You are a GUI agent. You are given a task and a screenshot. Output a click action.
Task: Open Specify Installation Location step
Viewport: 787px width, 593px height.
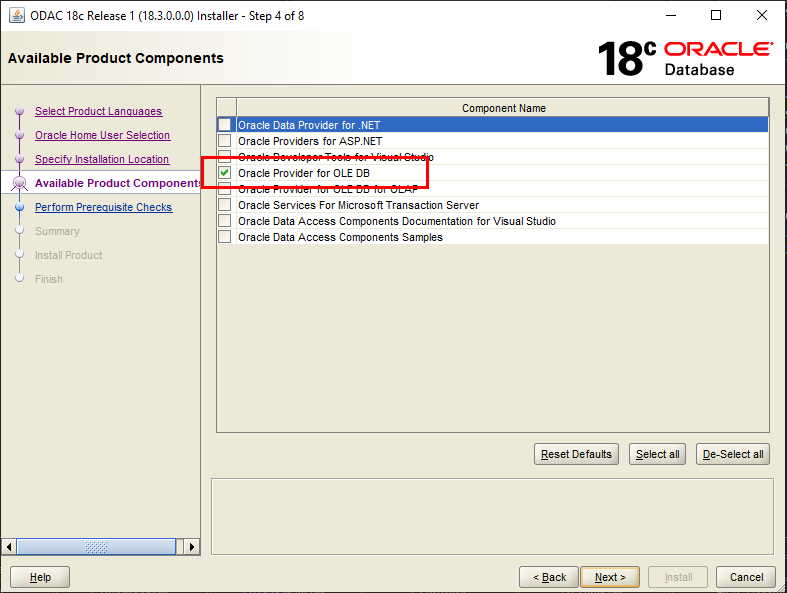point(102,159)
